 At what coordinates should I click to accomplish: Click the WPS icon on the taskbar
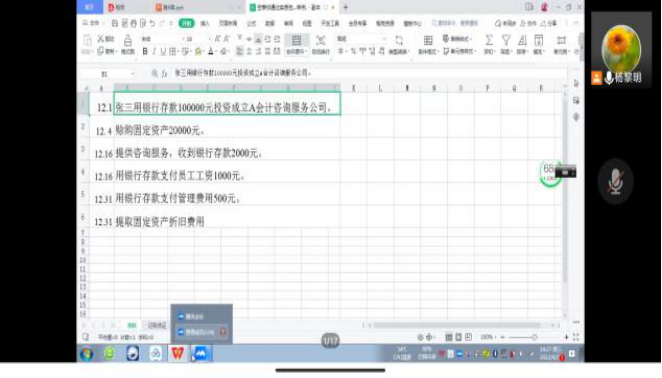177,353
